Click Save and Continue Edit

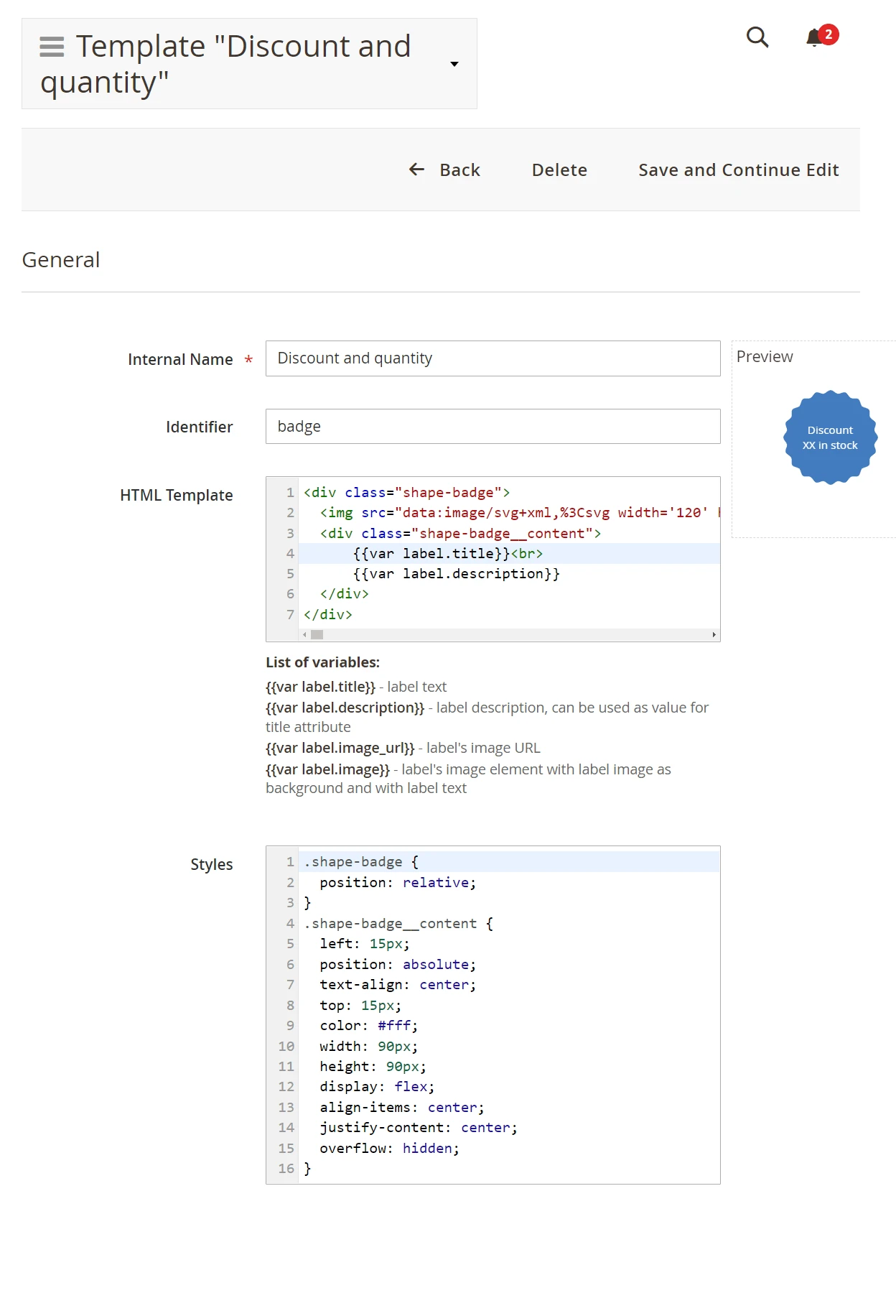(738, 170)
